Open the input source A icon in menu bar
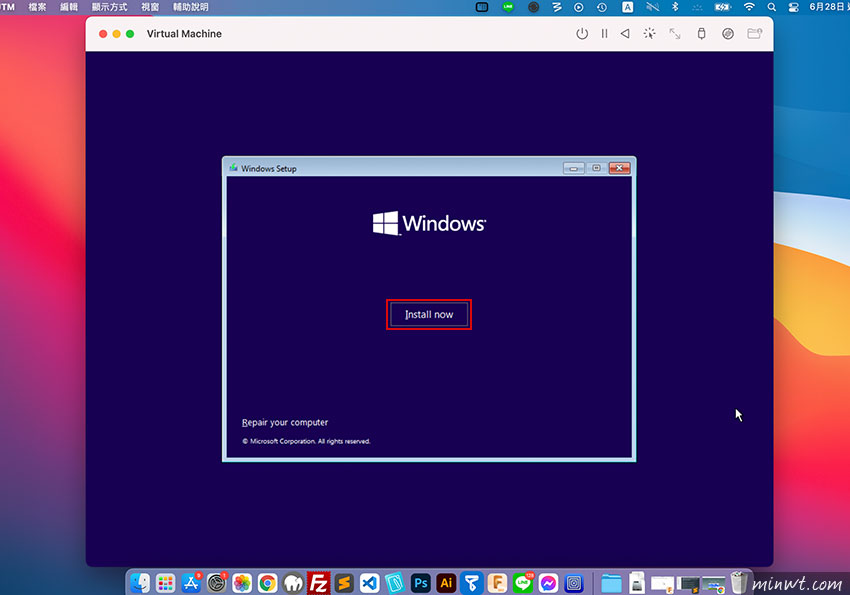Viewport: 850px width, 595px height. (627, 7)
